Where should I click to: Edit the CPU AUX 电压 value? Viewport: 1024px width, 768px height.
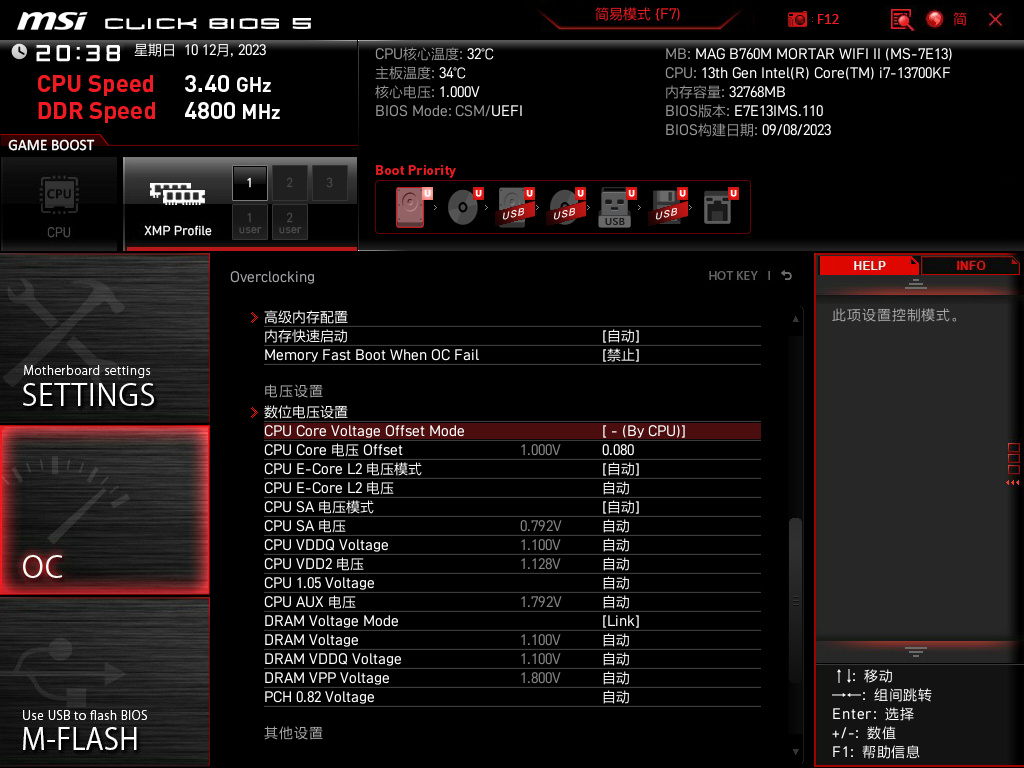(616, 601)
